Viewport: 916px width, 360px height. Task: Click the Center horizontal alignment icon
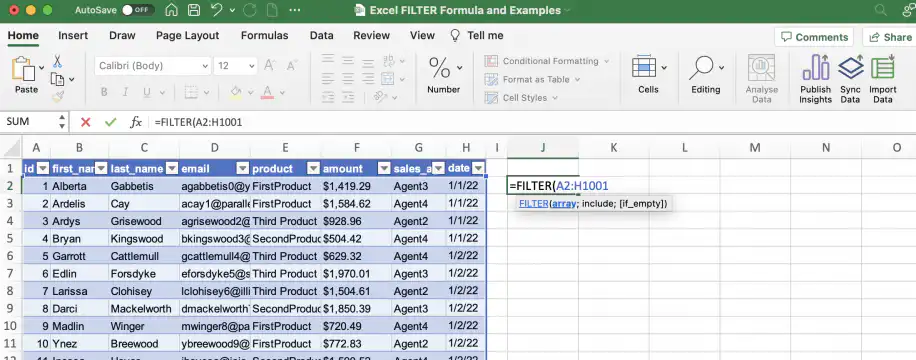point(348,78)
